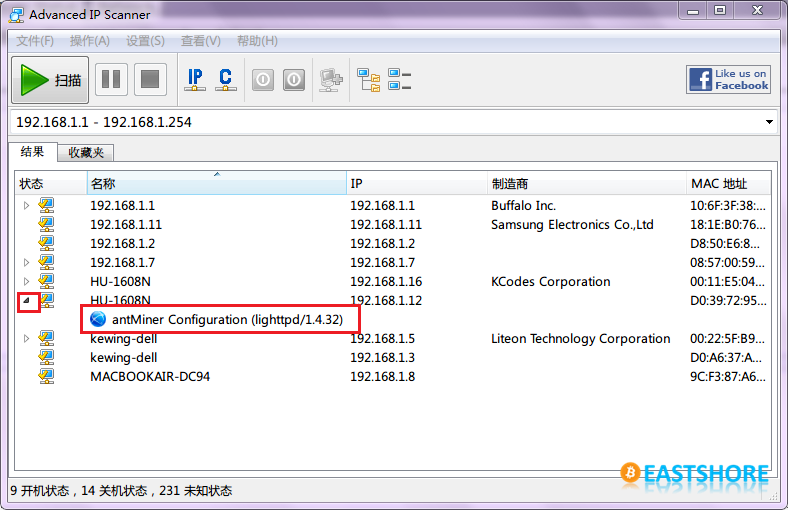Click the IP cell 192.168.1.3

(x=382, y=358)
